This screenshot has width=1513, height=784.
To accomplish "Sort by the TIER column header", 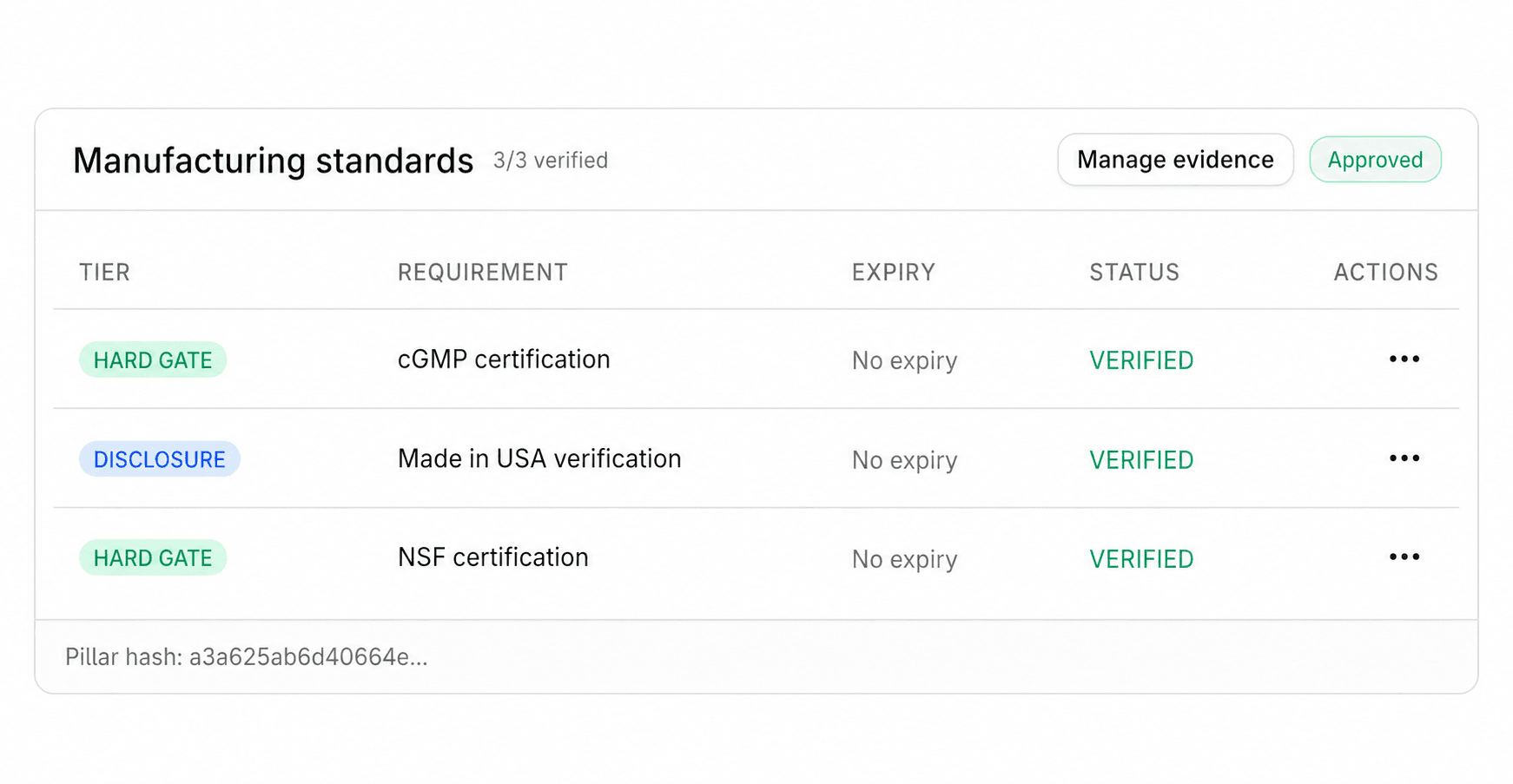I will click(104, 273).
